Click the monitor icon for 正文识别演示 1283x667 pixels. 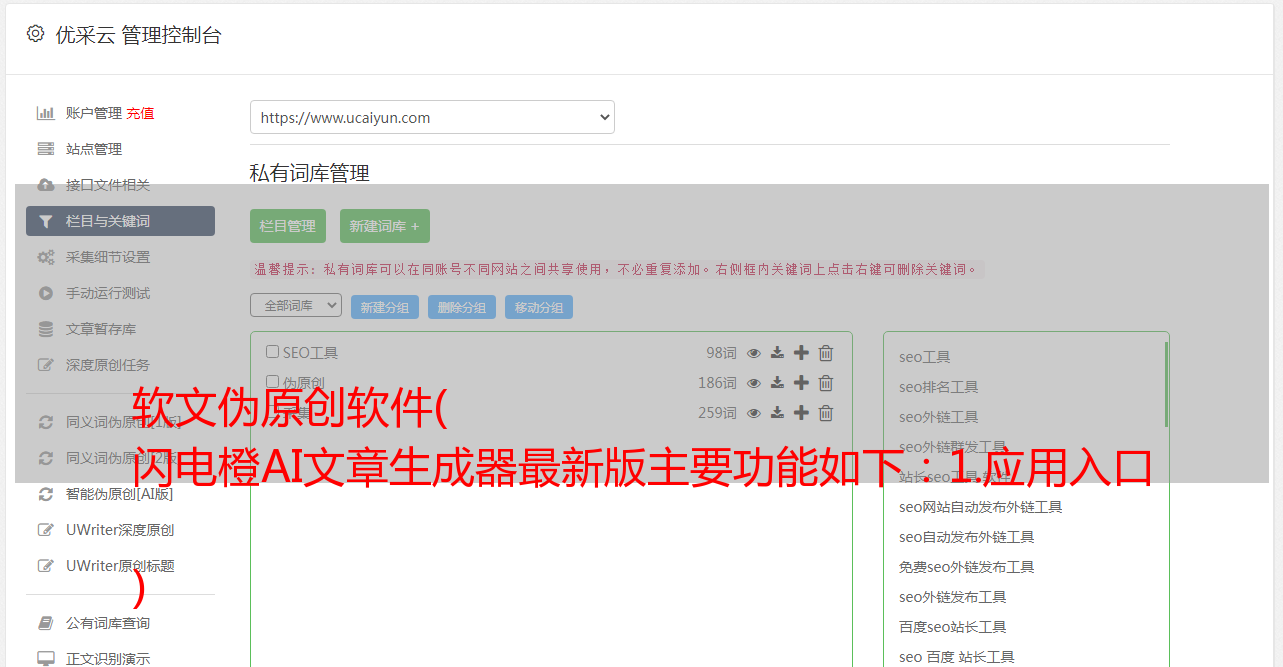[x=46, y=659]
